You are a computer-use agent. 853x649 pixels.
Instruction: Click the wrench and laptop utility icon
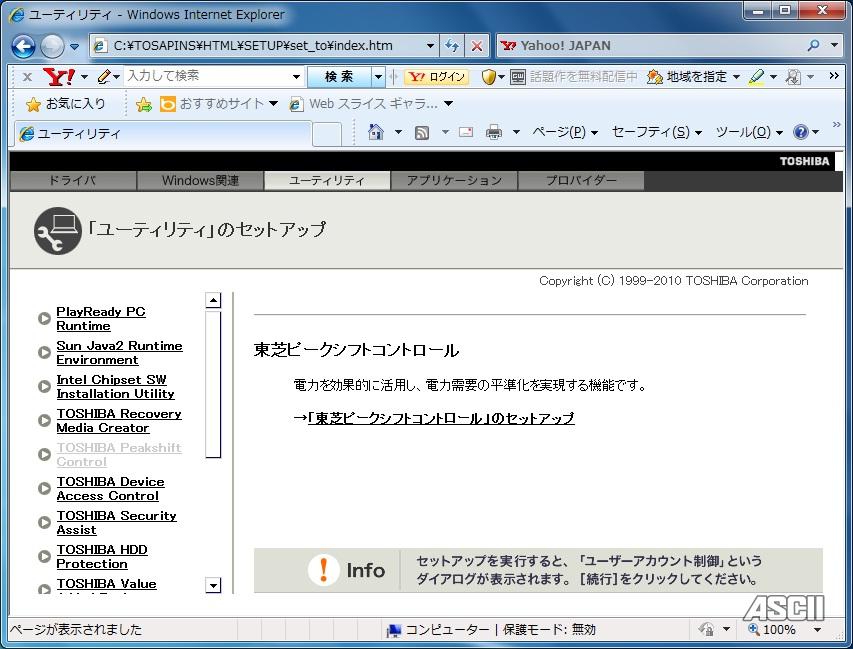(58, 231)
